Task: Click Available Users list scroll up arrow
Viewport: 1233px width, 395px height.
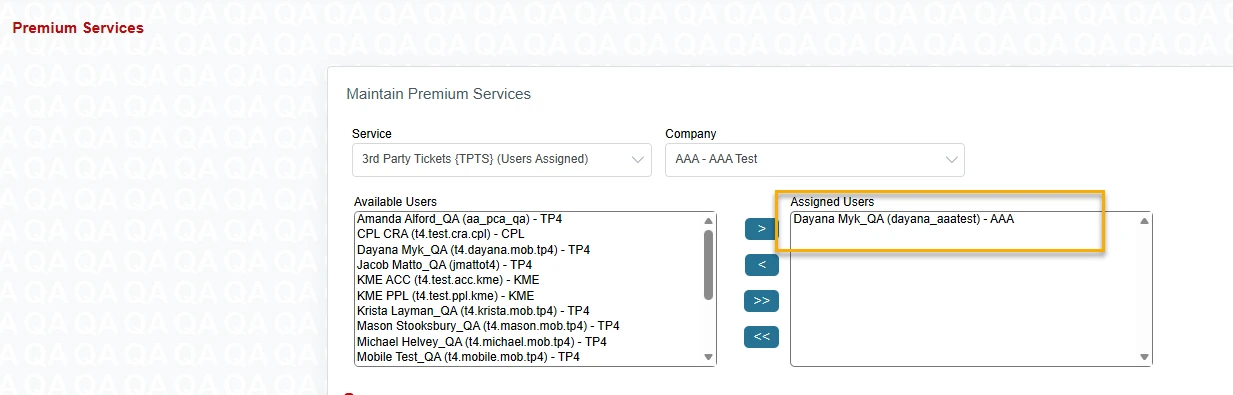Action: pos(709,221)
